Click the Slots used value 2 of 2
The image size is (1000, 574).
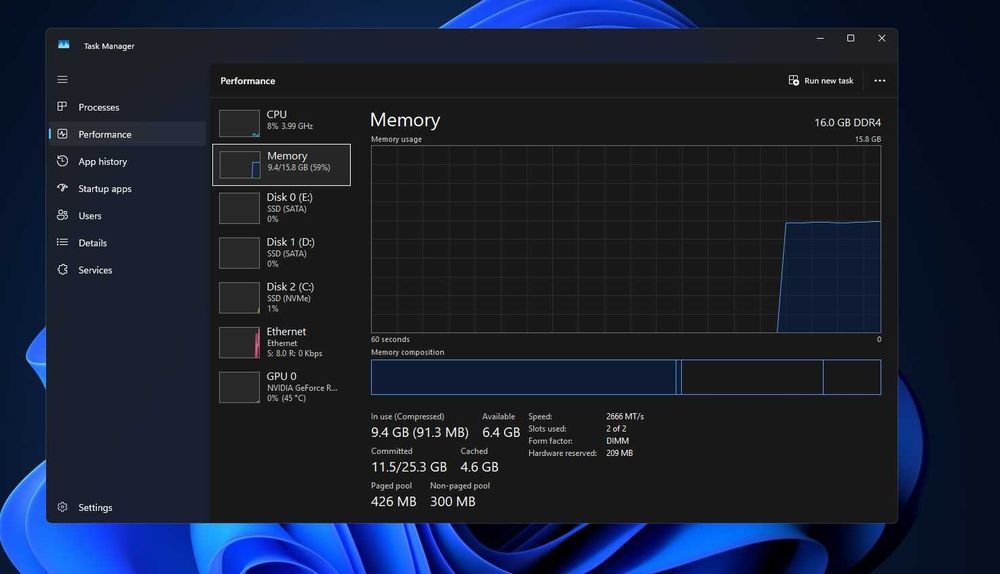(616, 429)
